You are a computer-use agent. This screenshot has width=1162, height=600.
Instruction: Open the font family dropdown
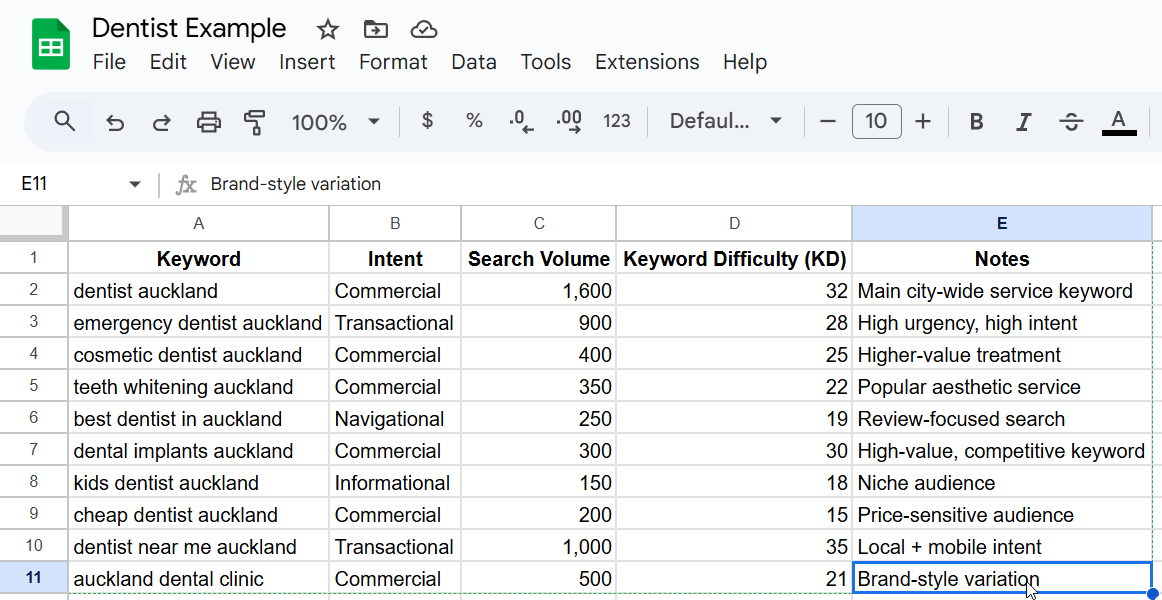pyautogui.click(x=726, y=121)
